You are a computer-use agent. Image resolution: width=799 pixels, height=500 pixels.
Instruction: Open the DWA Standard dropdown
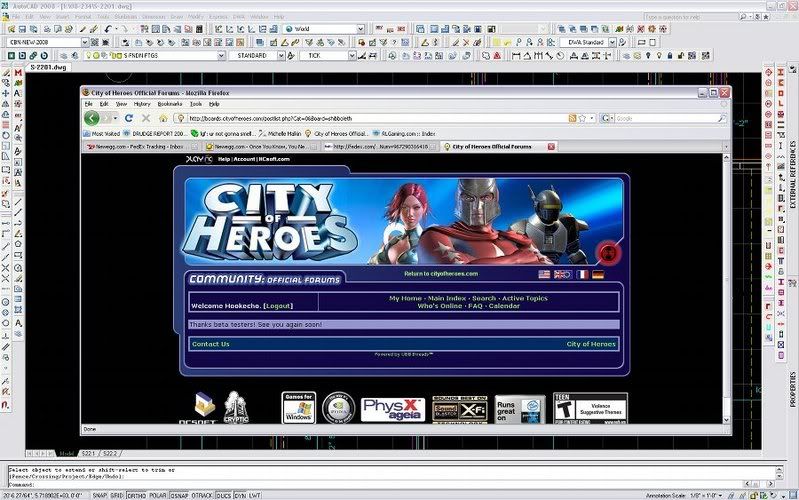(x=612, y=42)
